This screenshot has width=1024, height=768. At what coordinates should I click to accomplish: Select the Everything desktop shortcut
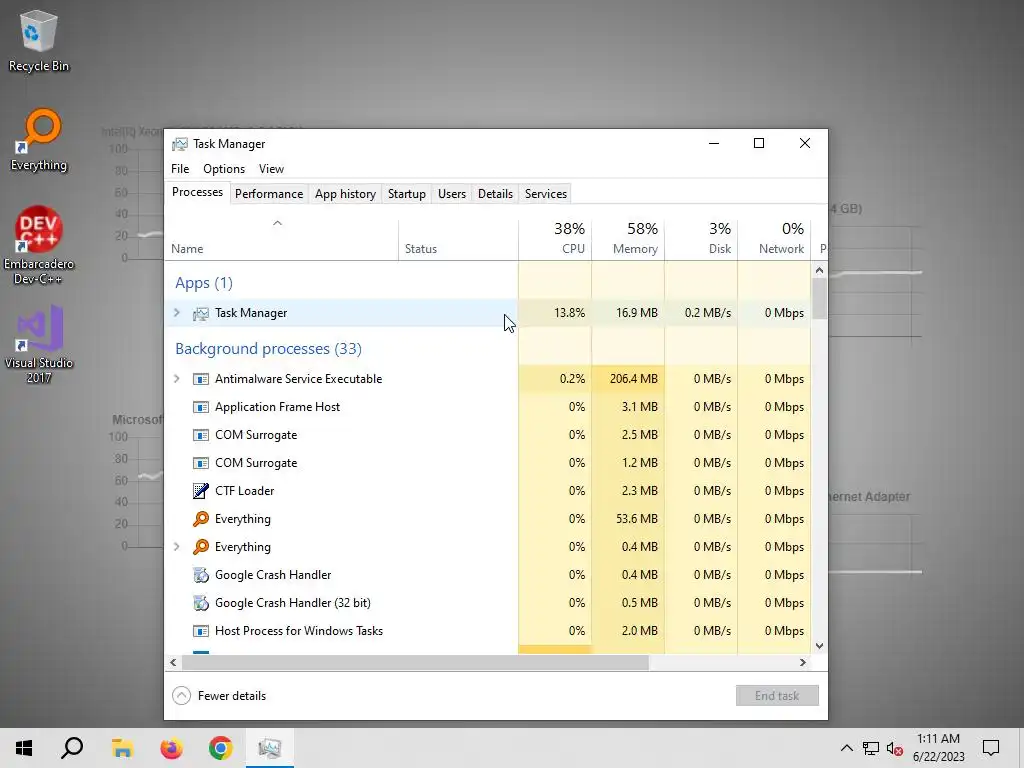(39, 140)
